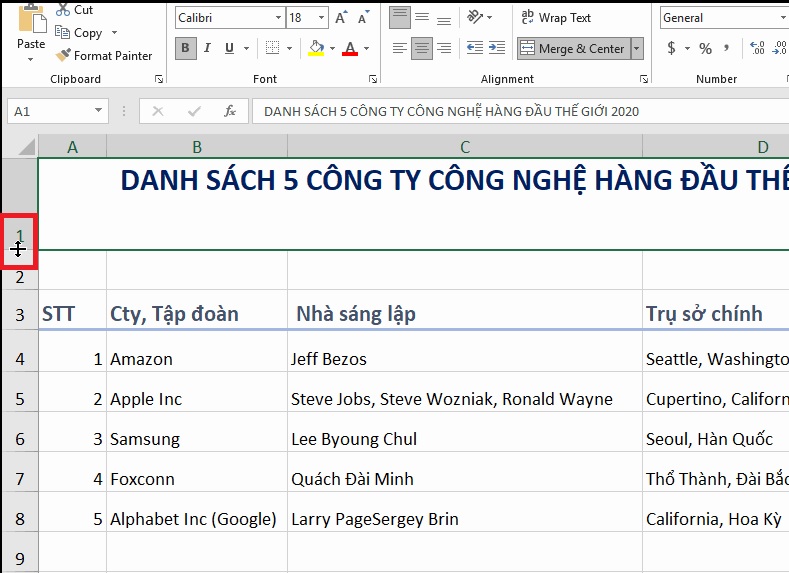Toggle Italic formatting

coord(207,48)
